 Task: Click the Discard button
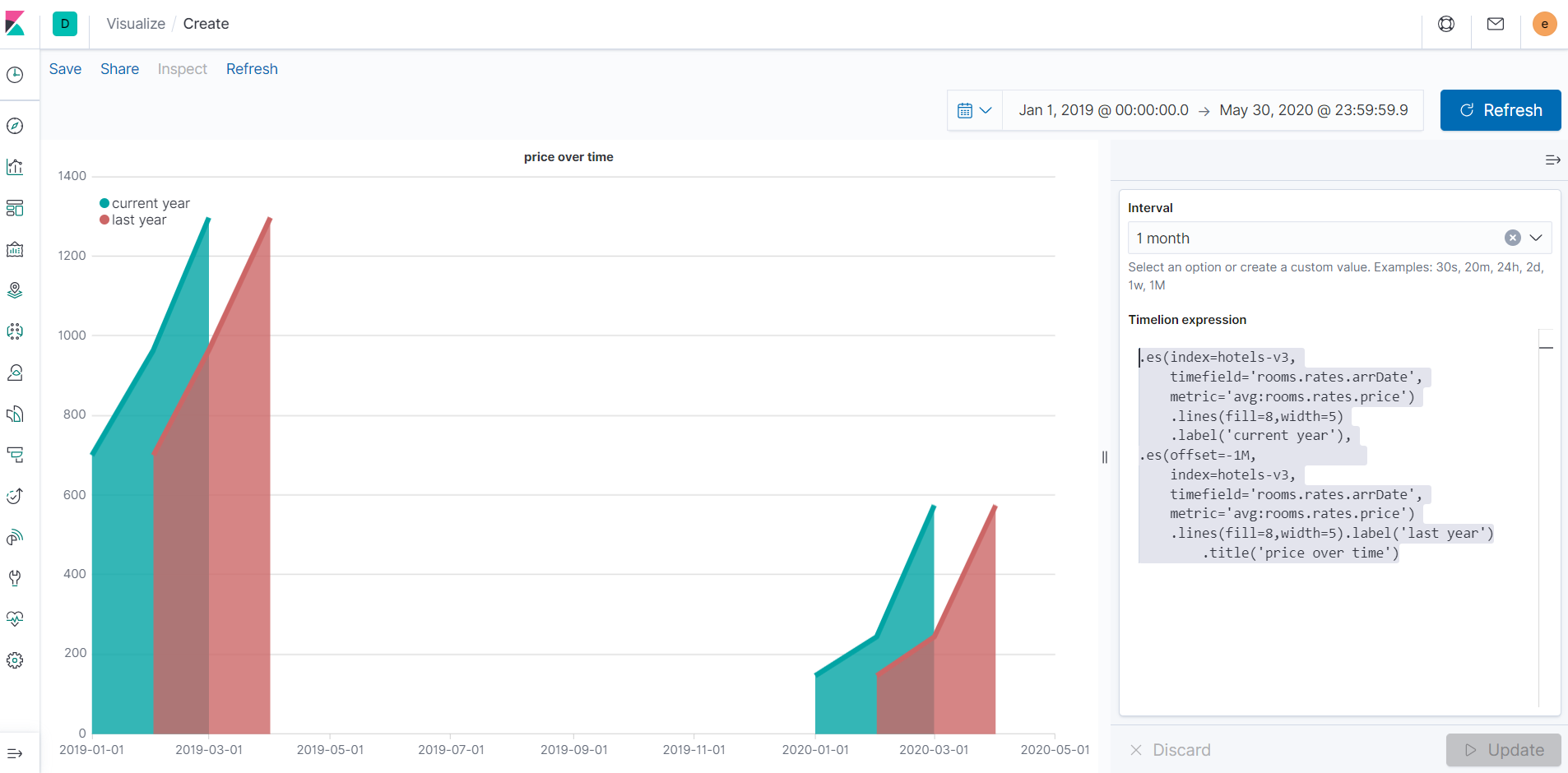click(x=1170, y=750)
